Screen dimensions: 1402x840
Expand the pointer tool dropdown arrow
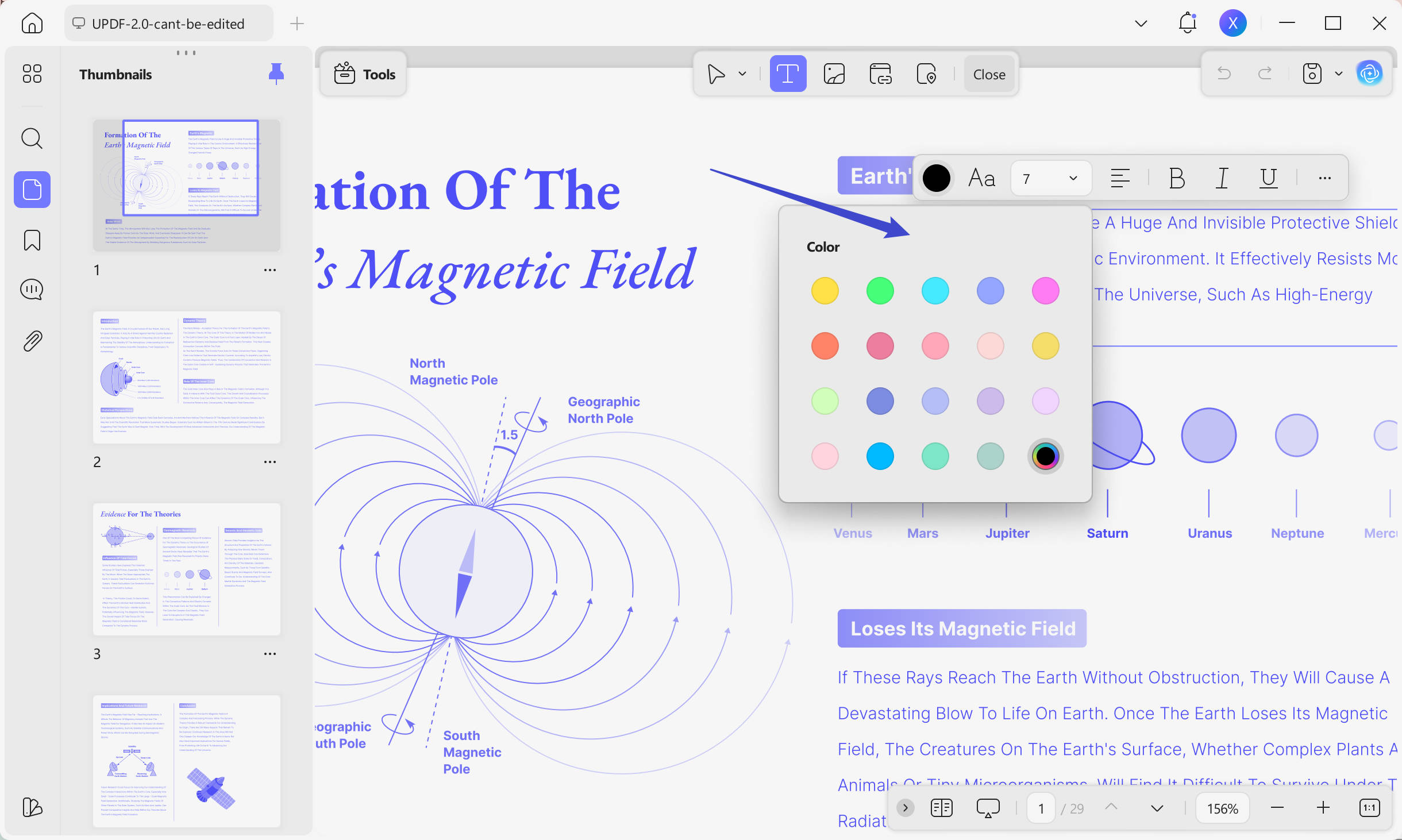tap(742, 74)
